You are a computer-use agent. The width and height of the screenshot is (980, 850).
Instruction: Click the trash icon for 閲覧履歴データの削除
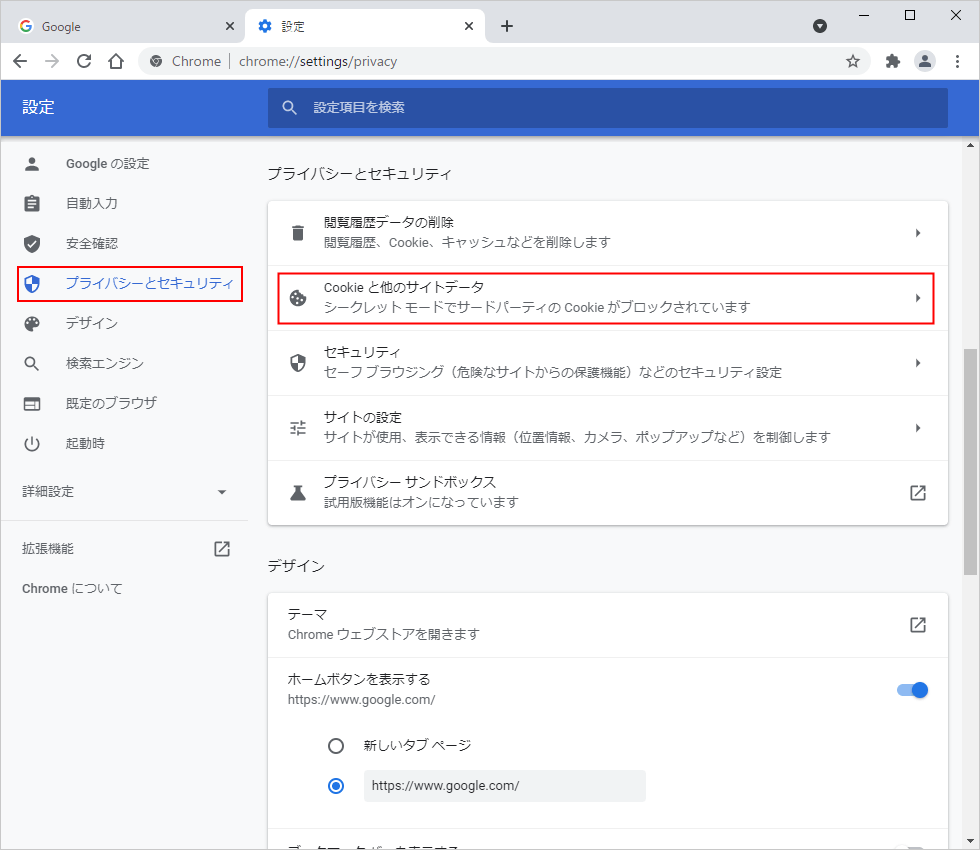click(298, 233)
